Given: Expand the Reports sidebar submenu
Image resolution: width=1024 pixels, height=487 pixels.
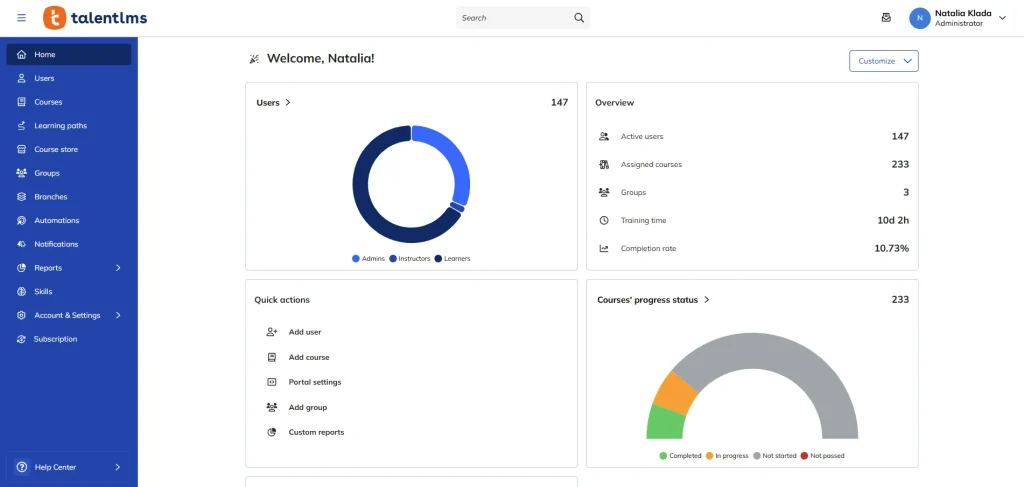Looking at the screenshot, I should coord(118,268).
